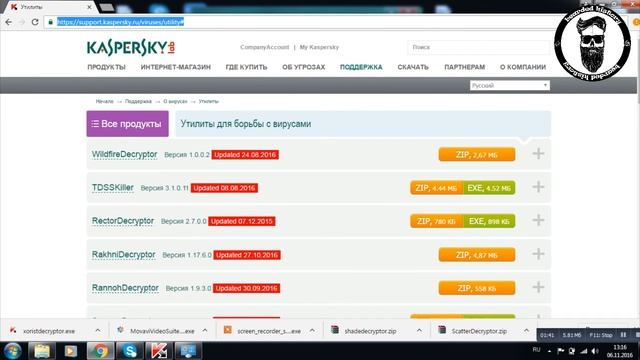Download TDSSKiller EXE file
The image size is (640, 360).
pos(489,188)
